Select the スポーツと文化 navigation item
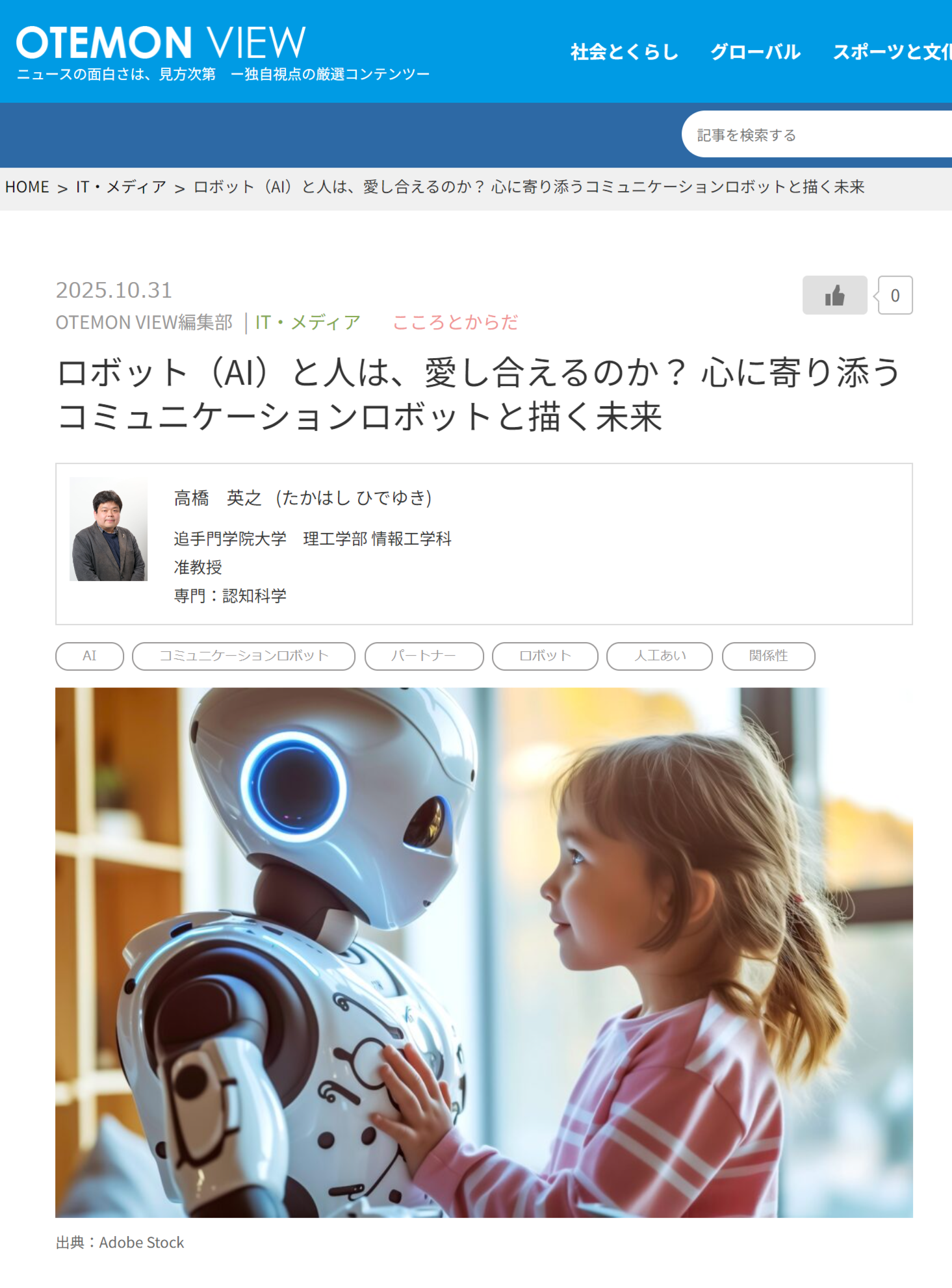Image resolution: width=952 pixels, height=1288 pixels. [x=892, y=52]
